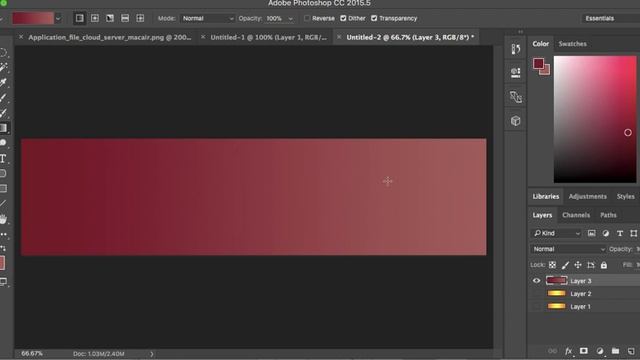Open the Clone Source panel icon
Screen dimensions: 640x360
[516, 97]
